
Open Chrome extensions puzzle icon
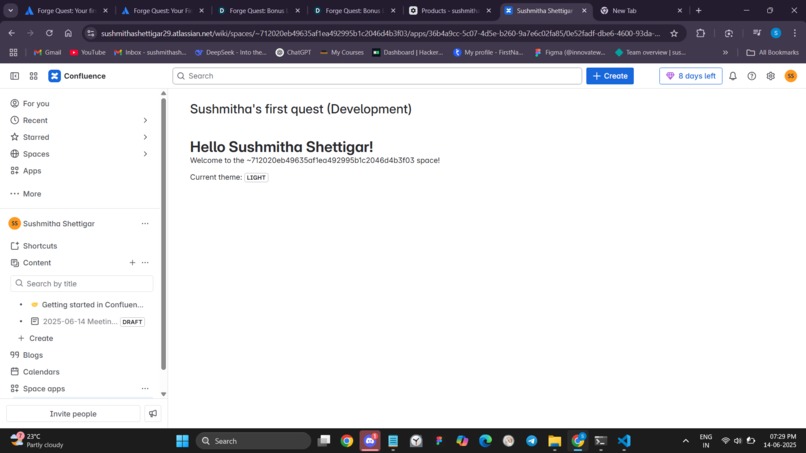[701, 33]
